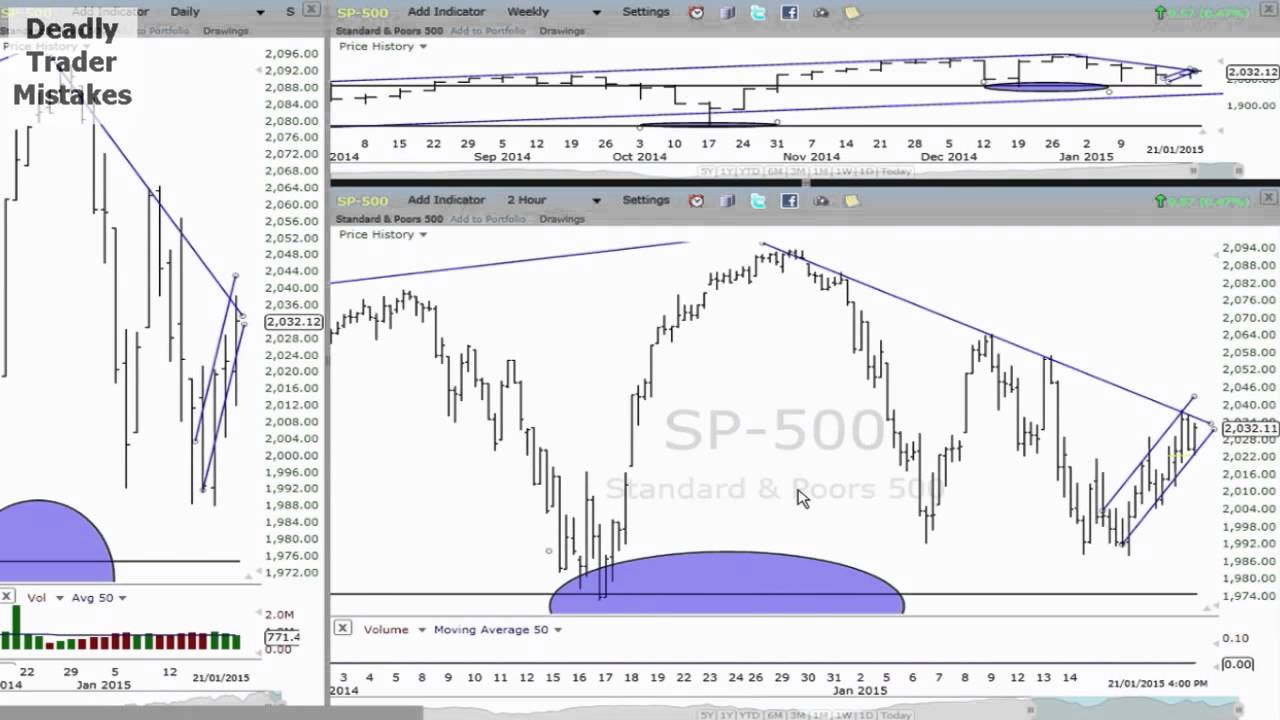
Task: Click the 0.00 volume value in 2 Hour chart
Action: (1238, 664)
